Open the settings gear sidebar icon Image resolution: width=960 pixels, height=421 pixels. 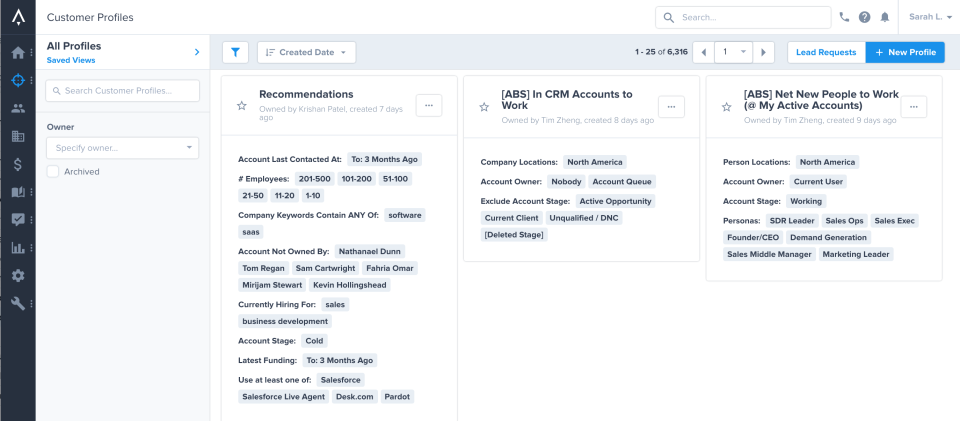coord(18,276)
